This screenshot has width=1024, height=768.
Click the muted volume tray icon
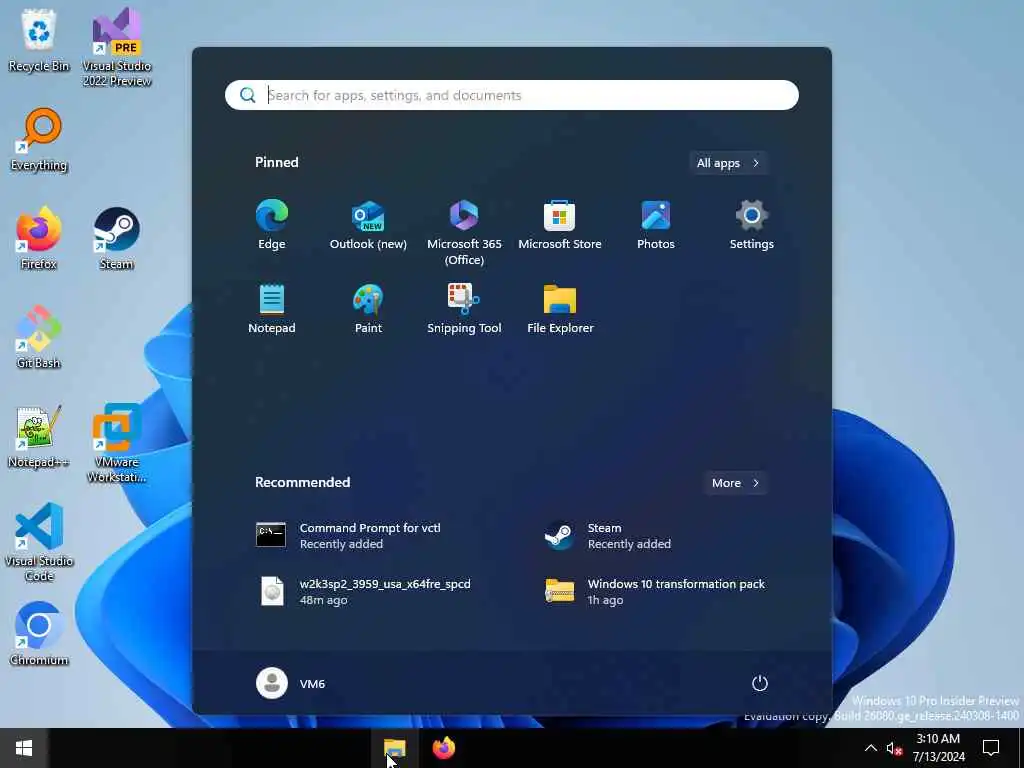coord(894,748)
